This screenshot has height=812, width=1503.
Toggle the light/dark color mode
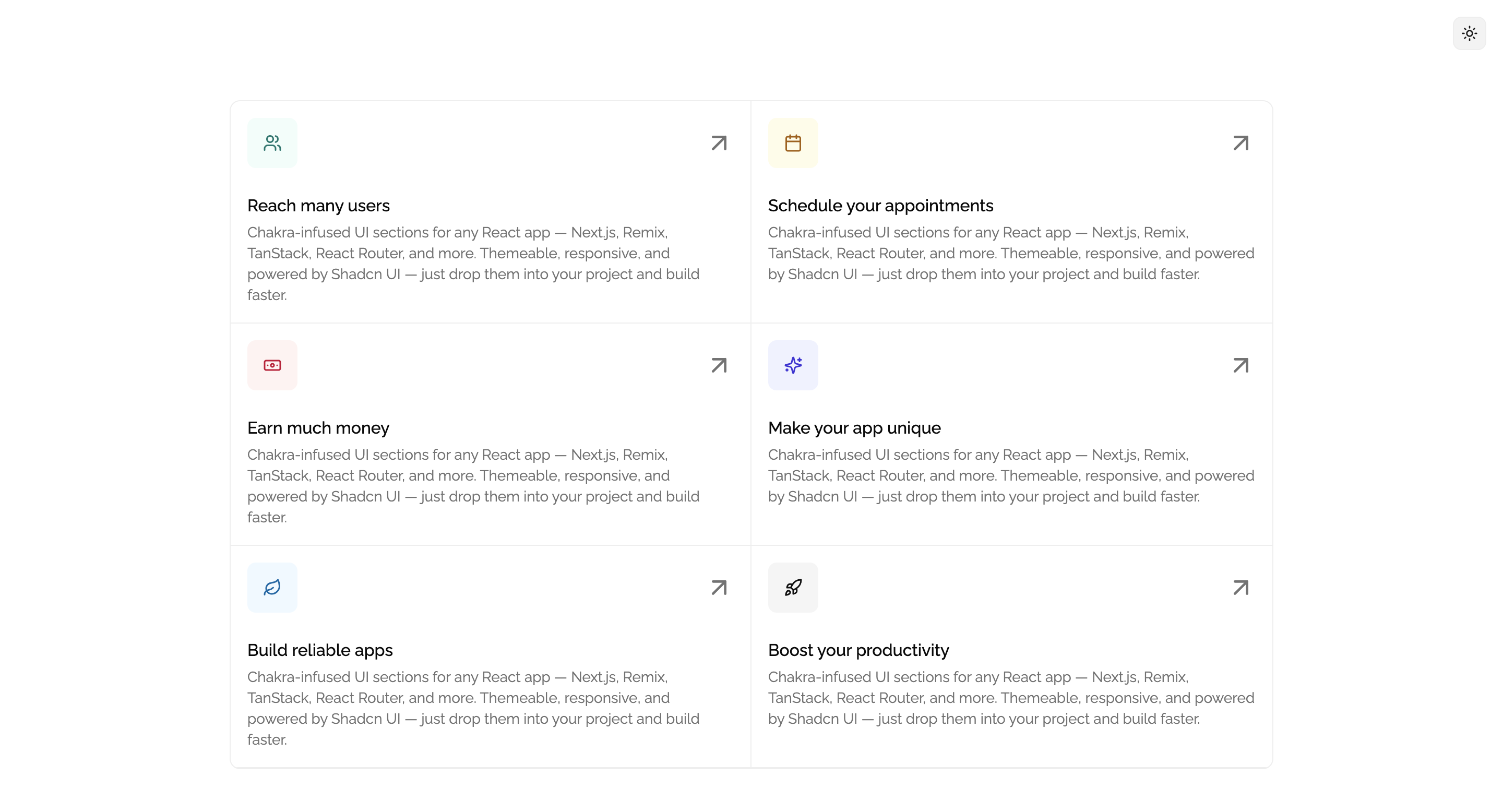pyautogui.click(x=1469, y=33)
